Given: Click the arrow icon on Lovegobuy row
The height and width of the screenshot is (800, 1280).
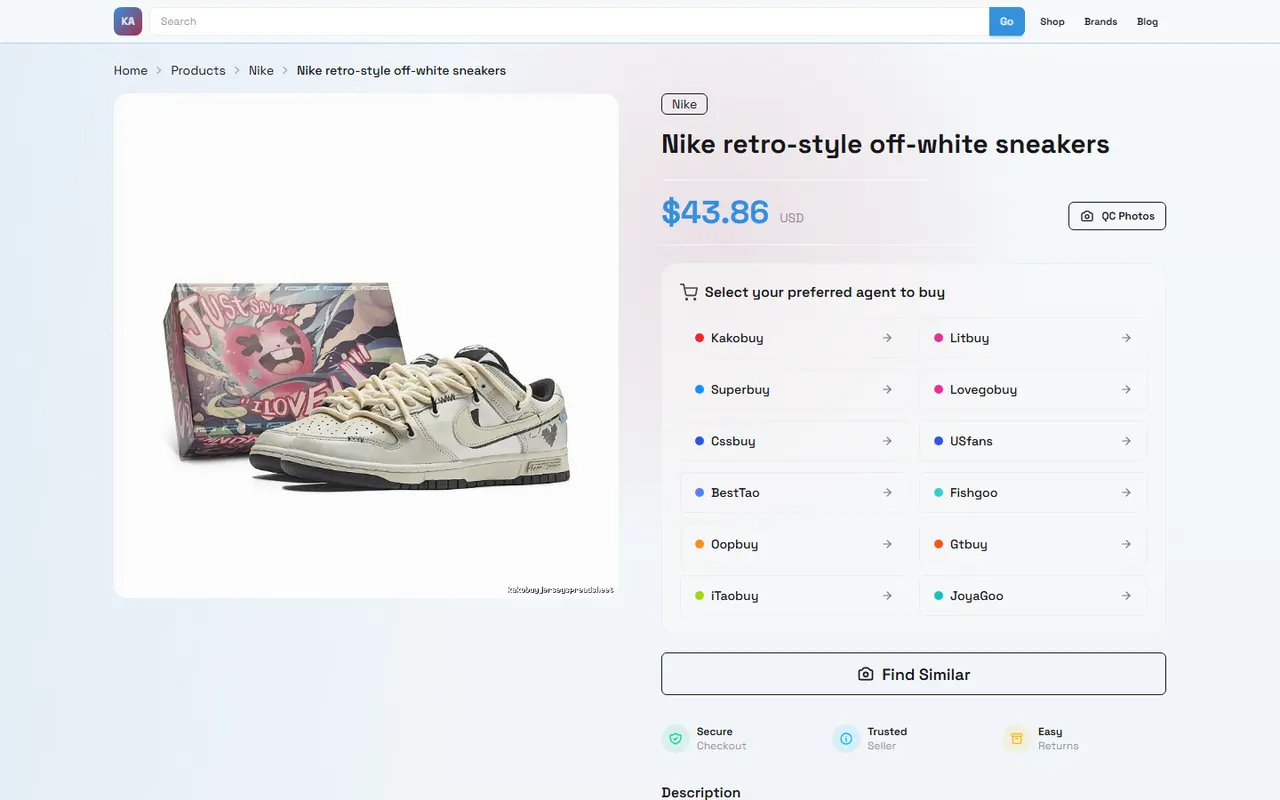Looking at the screenshot, I should click(x=1126, y=389).
